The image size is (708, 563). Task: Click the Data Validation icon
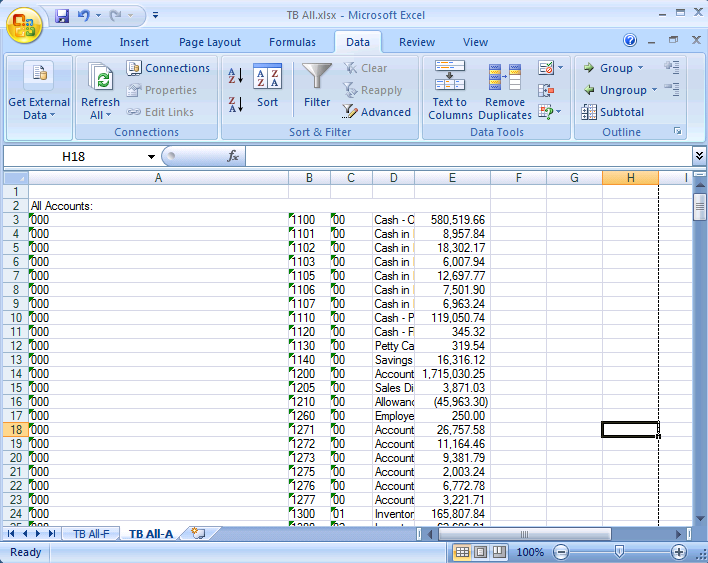click(x=546, y=68)
